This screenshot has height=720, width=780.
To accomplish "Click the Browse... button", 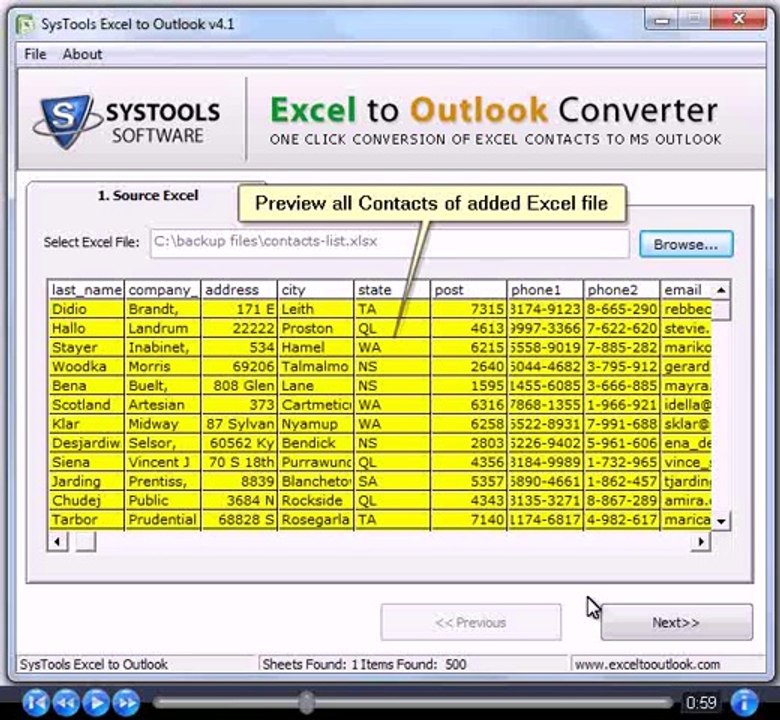I will 686,244.
